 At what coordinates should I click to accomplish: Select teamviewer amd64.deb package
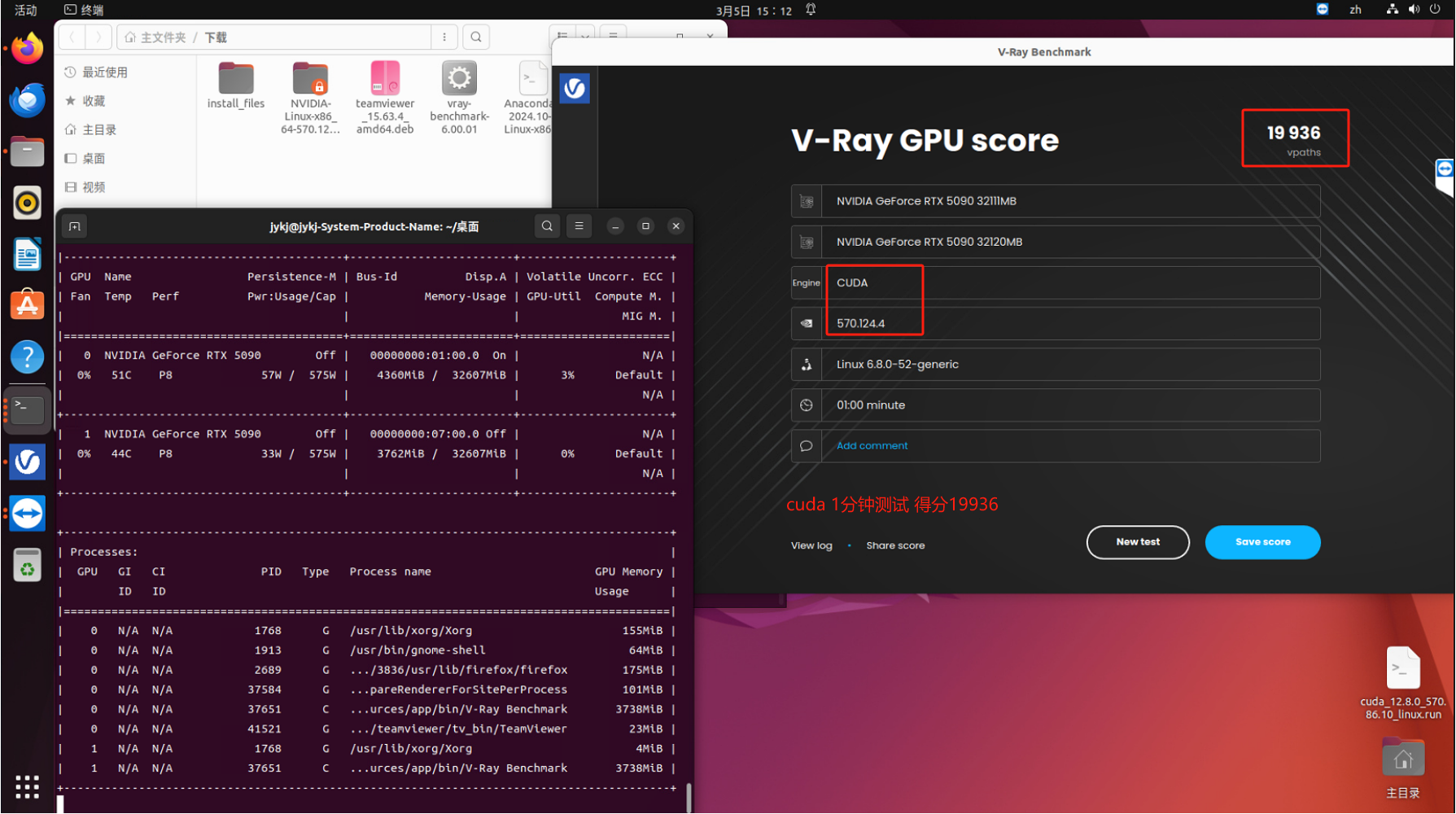coord(385,98)
